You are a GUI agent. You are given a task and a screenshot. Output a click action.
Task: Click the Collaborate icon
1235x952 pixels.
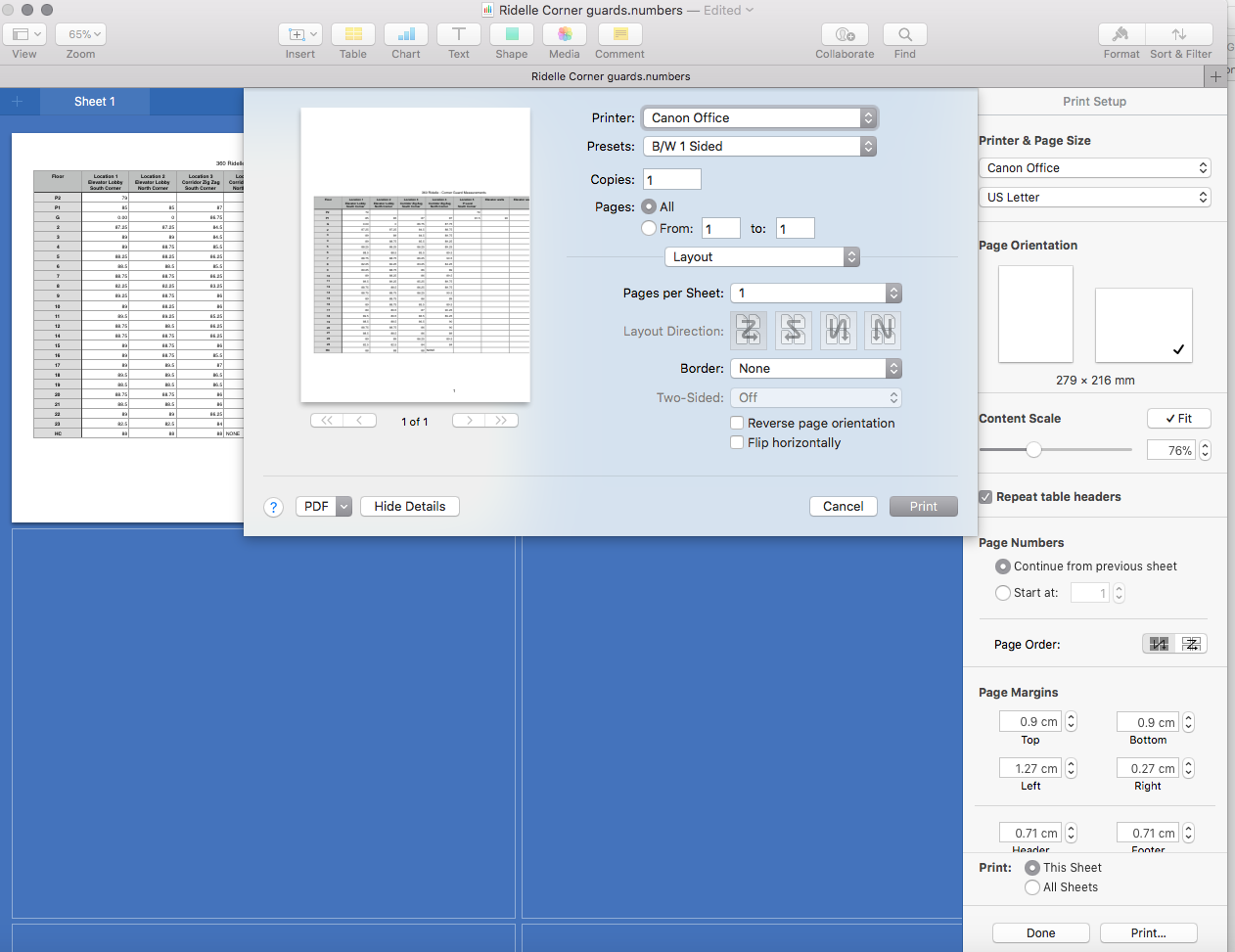[845, 34]
